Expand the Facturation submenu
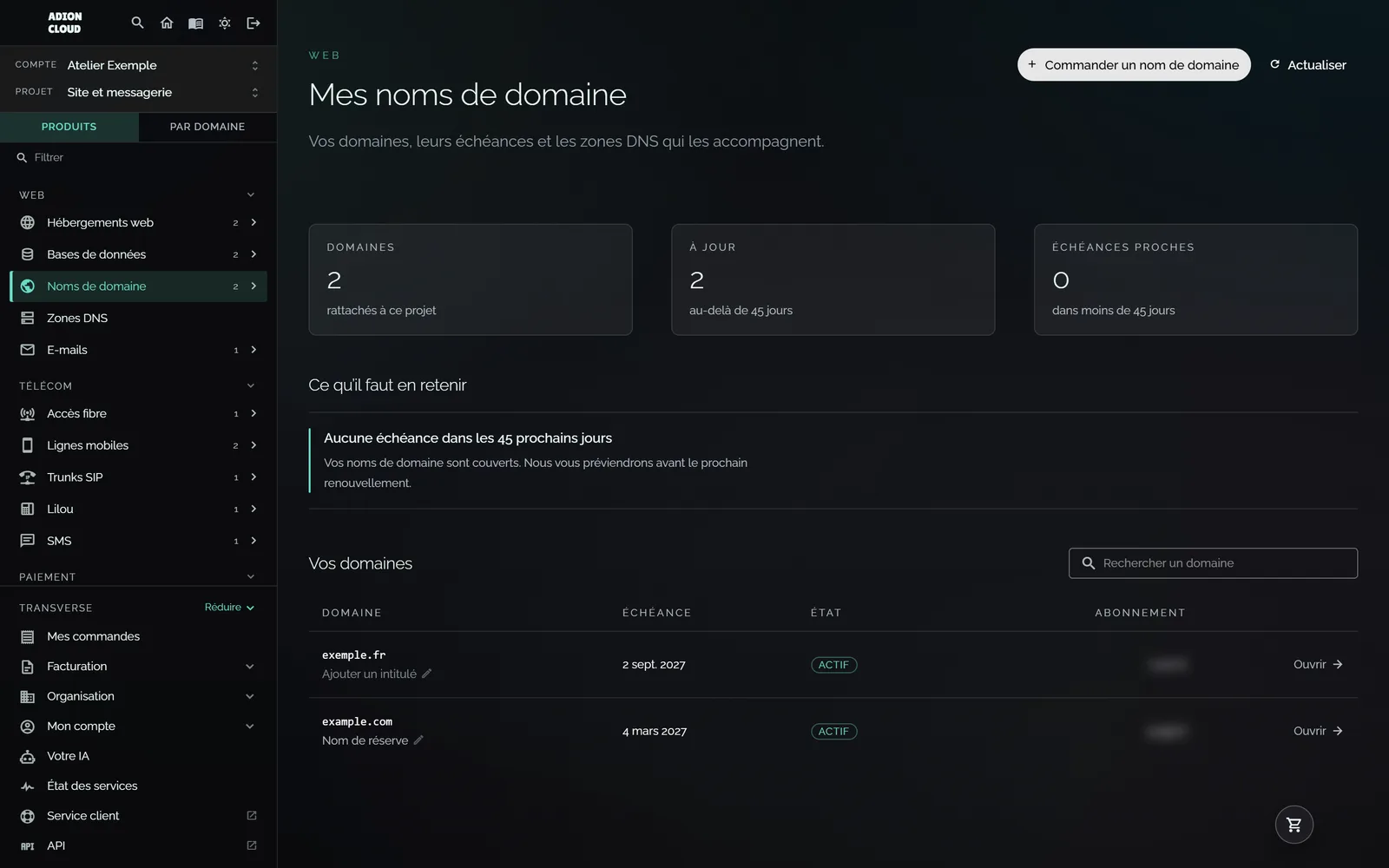Image resolution: width=1389 pixels, height=868 pixels. (x=250, y=667)
